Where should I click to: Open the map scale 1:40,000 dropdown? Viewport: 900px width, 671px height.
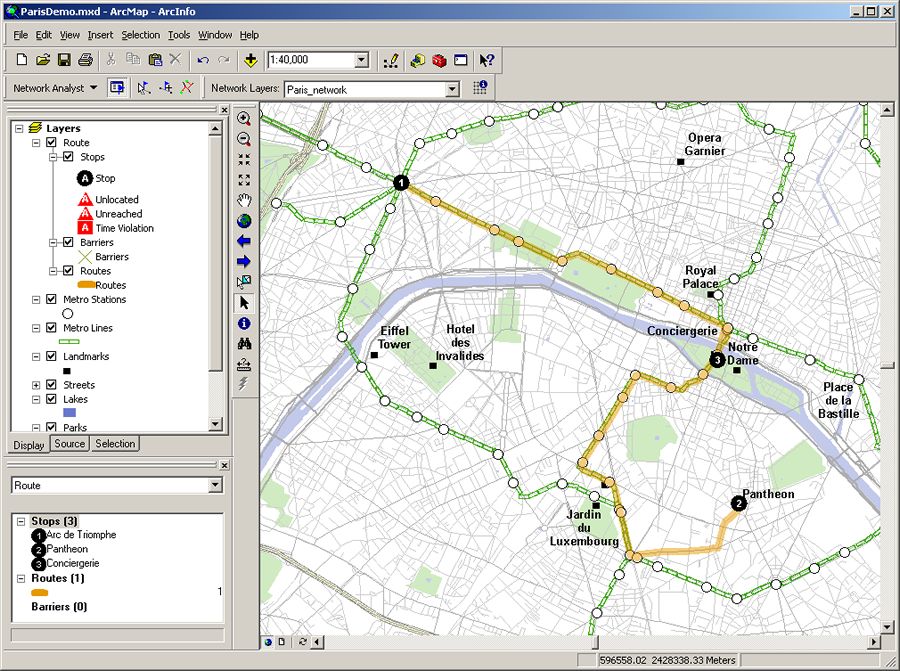[362, 60]
